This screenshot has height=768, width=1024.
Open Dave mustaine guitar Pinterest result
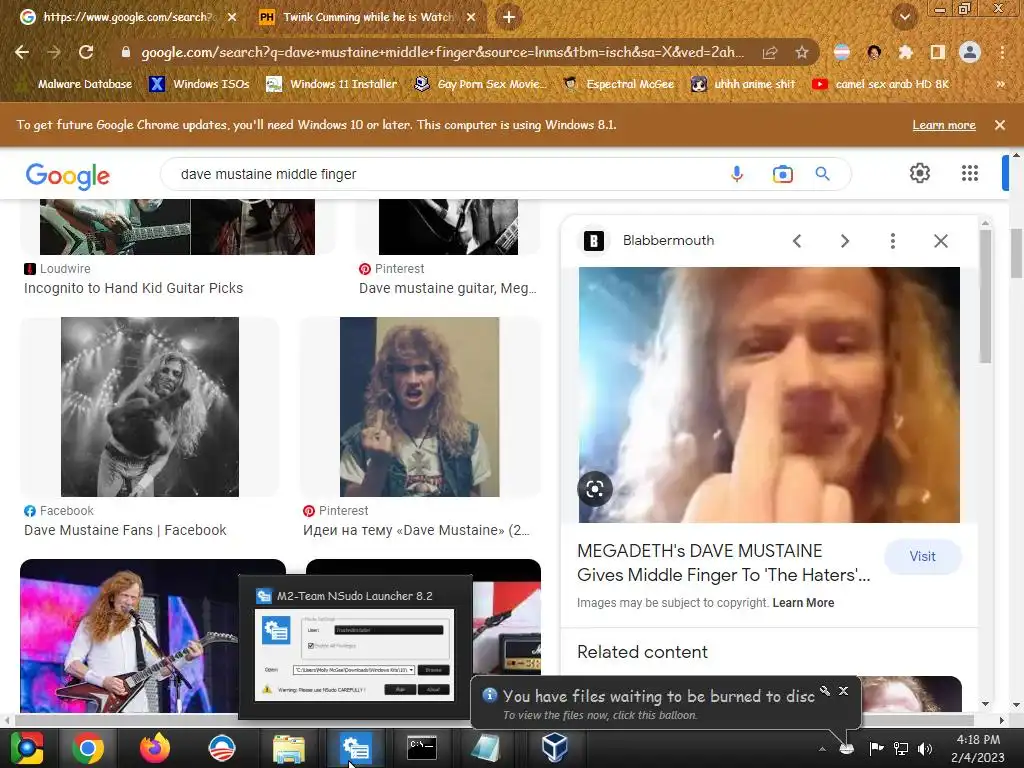pos(447,288)
